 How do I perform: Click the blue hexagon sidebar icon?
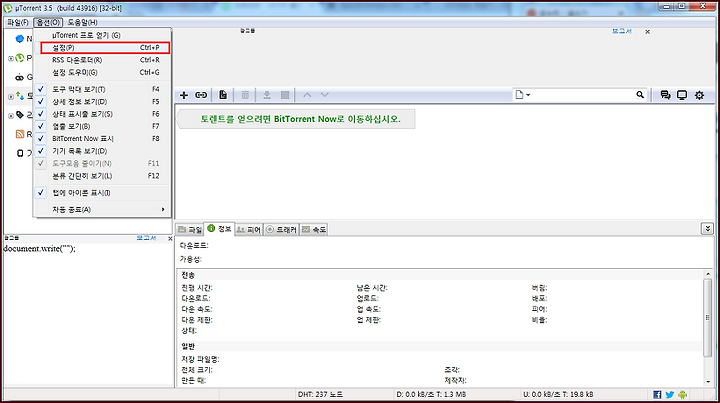(19, 39)
